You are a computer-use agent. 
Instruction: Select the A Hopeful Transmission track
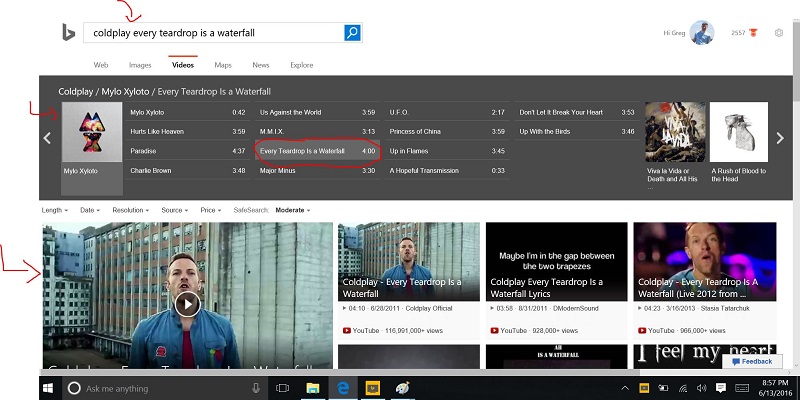[x=447, y=170]
